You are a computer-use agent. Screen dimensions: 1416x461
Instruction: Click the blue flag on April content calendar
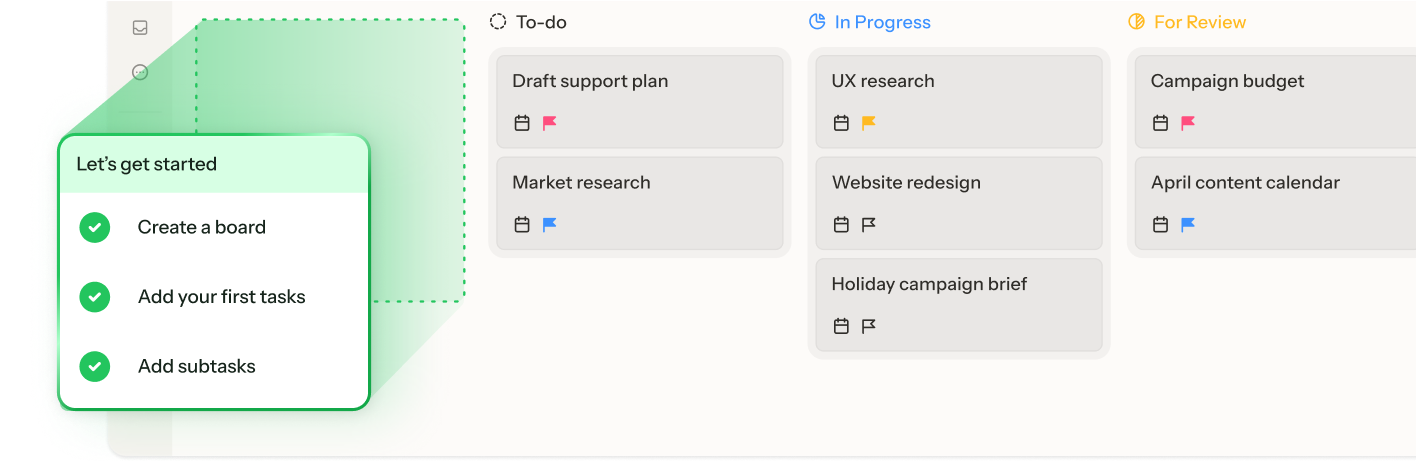click(x=1187, y=225)
